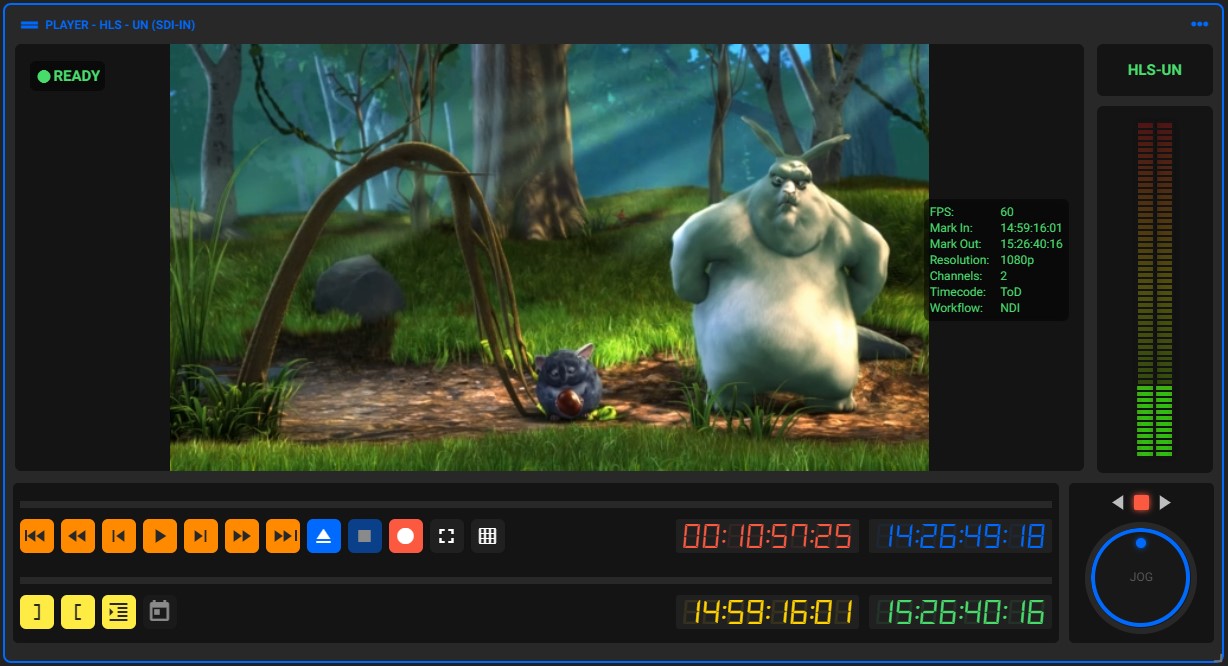Click the green 15:26:40:16 mark-out timecode

[x=960, y=612]
